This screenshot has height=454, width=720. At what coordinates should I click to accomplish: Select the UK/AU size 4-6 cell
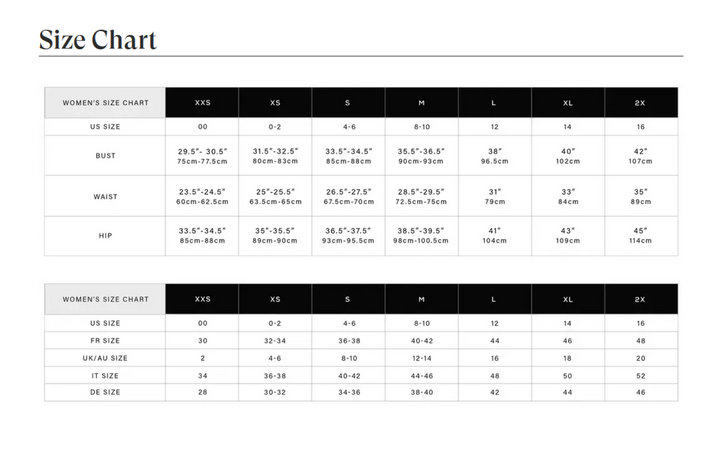pos(275,358)
